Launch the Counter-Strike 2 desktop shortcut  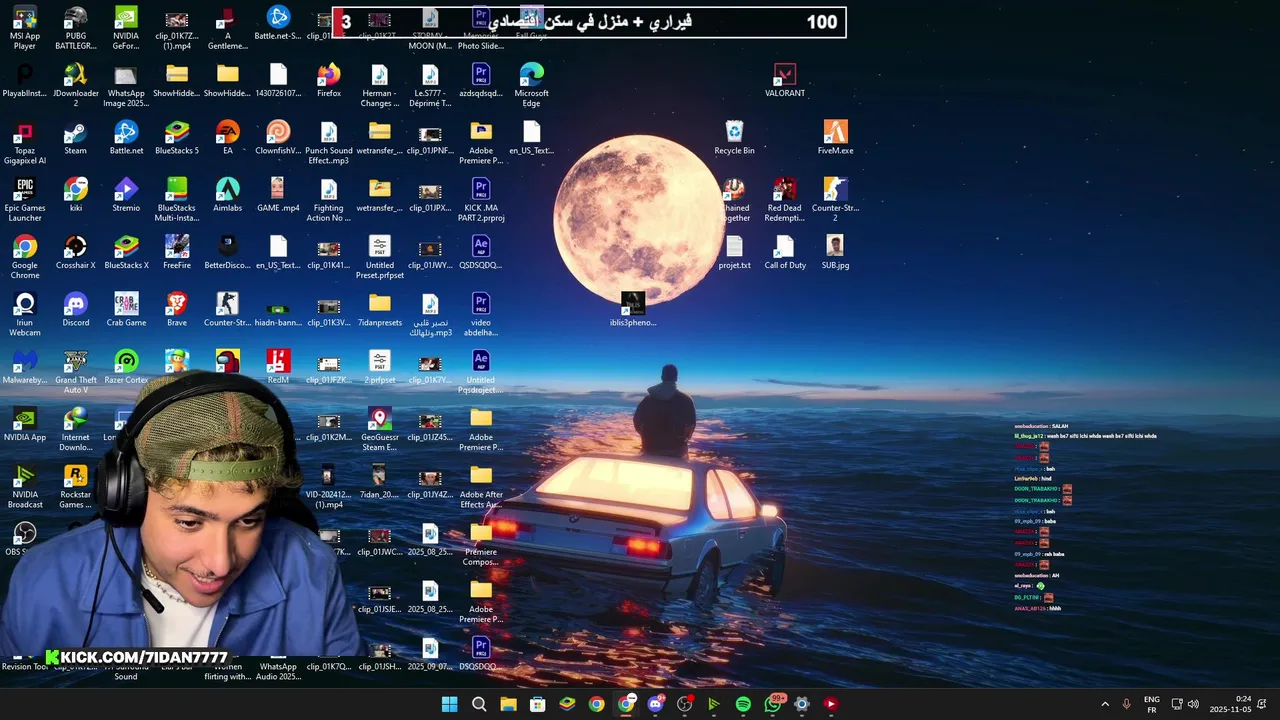[835, 200]
